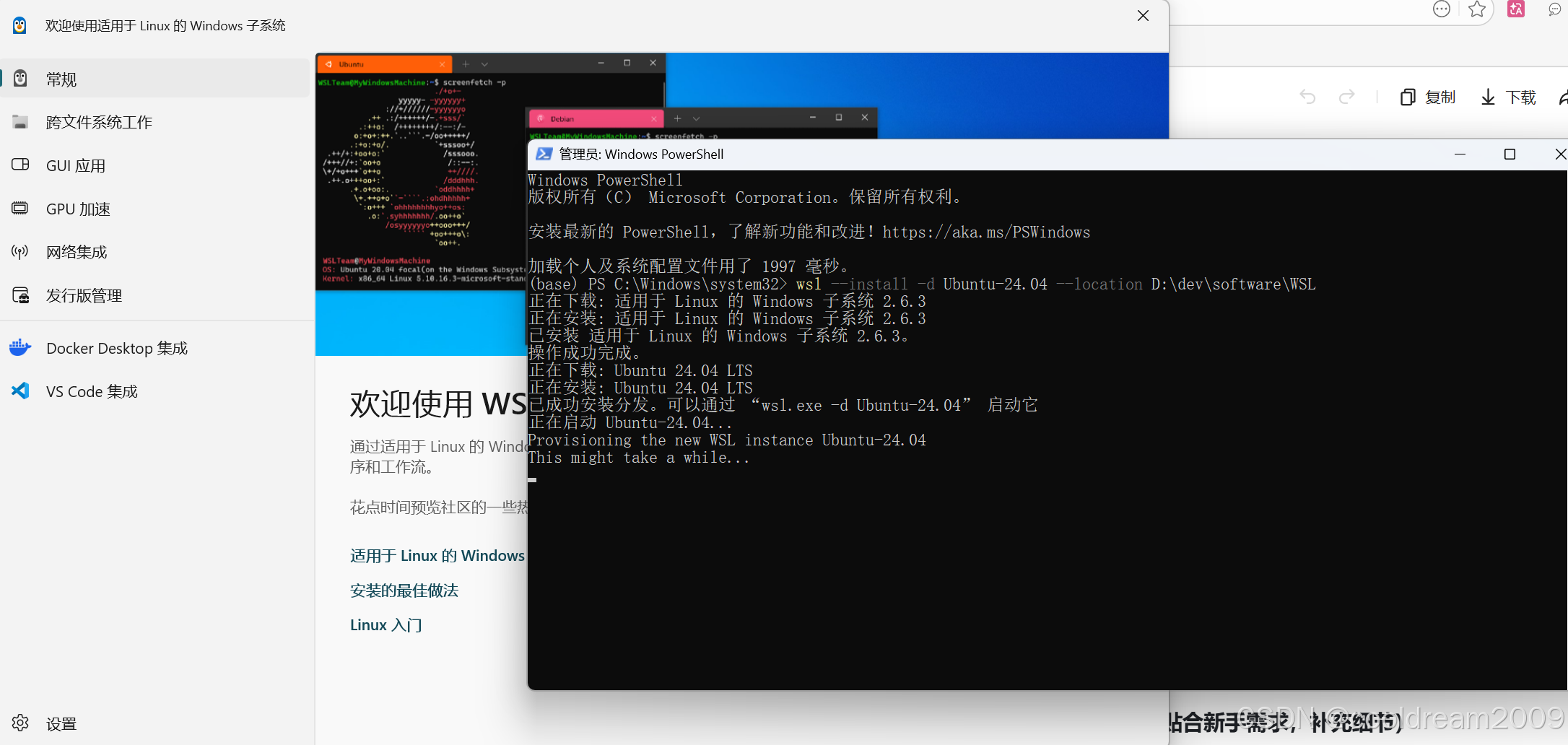1568x745 pixels.
Task: Open the 安装的最佳做法 link
Action: click(x=404, y=590)
